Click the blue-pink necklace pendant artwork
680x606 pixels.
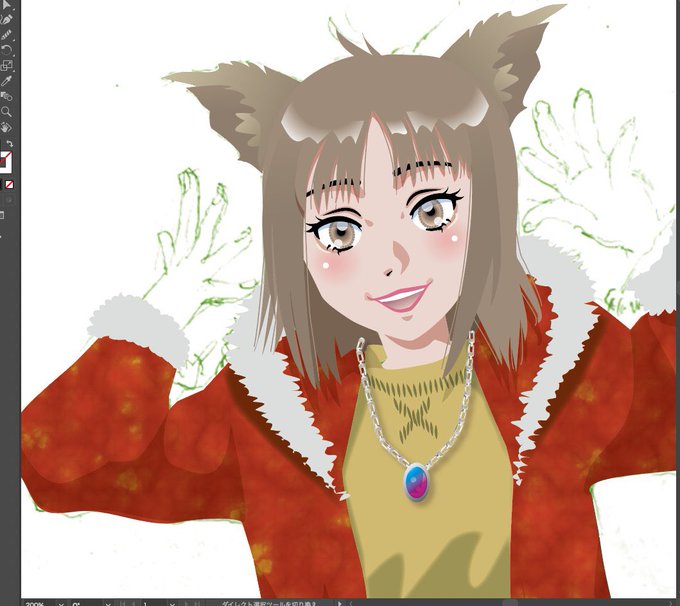click(416, 482)
